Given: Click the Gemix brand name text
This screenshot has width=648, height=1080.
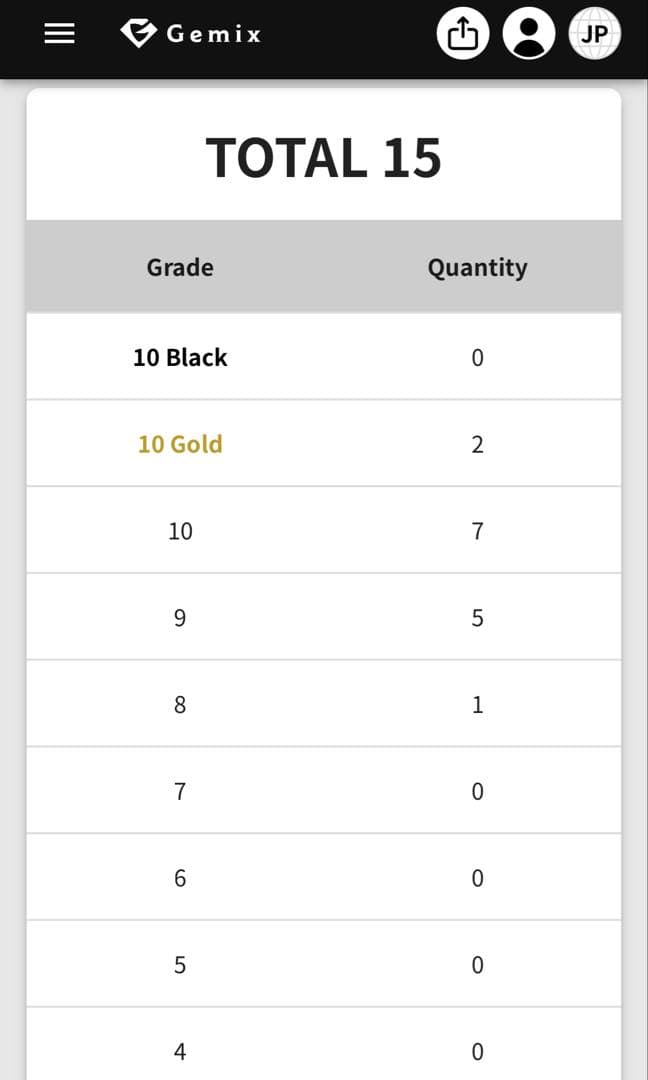Looking at the screenshot, I should pyautogui.click(x=214, y=34).
